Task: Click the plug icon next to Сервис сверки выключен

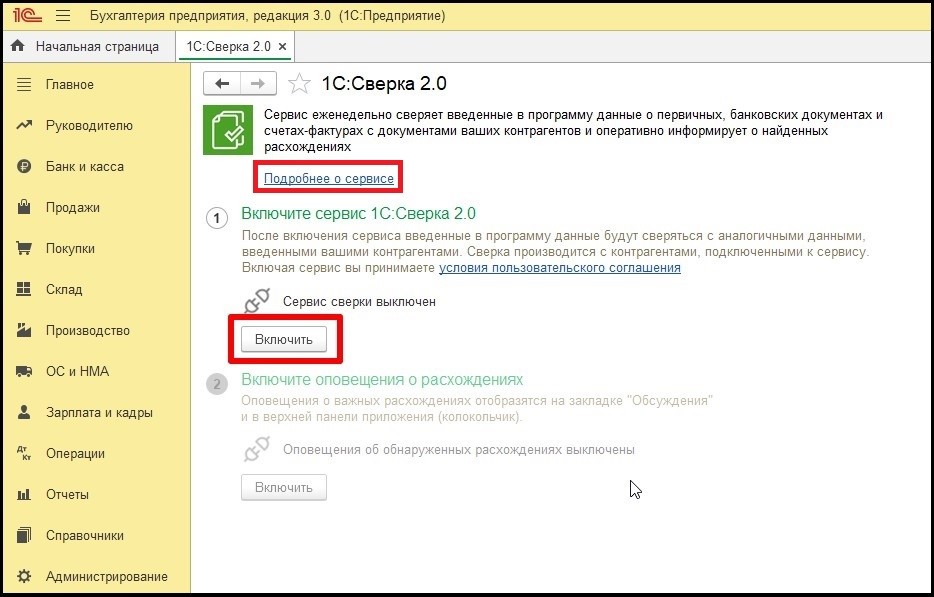Action: pyautogui.click(x=257, y=301)
